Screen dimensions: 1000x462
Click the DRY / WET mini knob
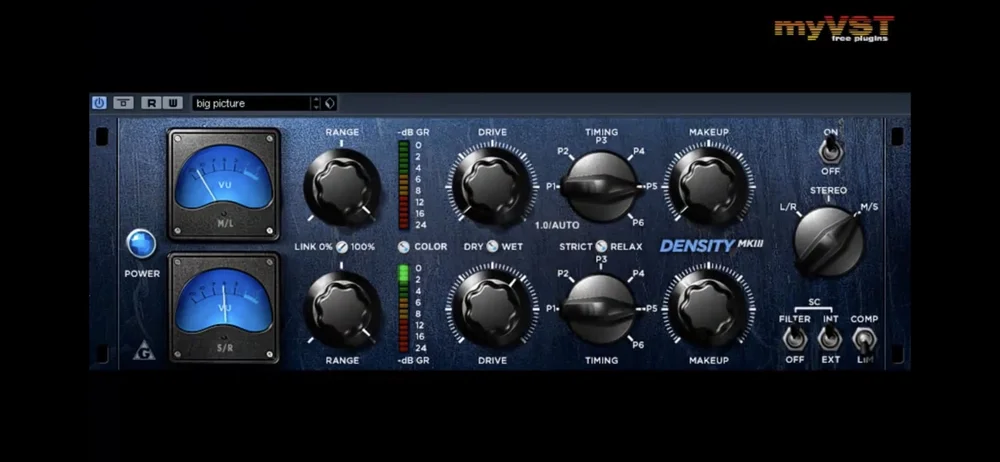[492, 246]
